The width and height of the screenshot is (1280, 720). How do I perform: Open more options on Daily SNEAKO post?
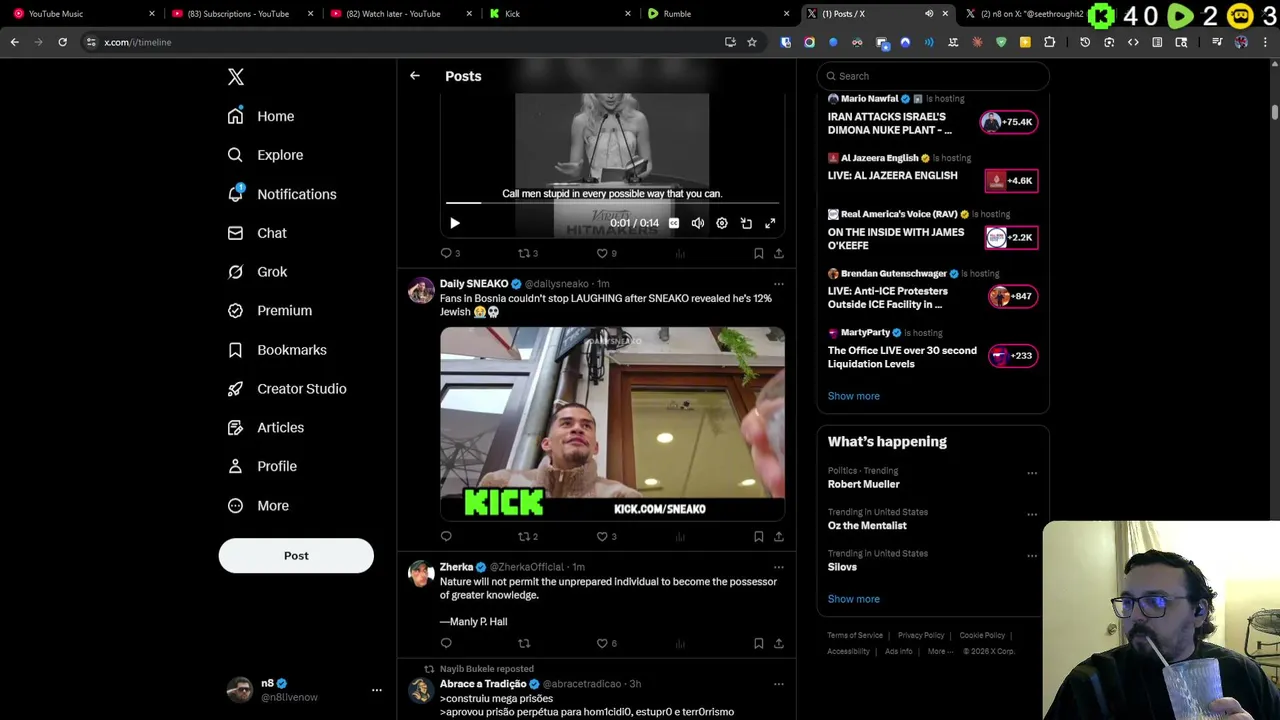(779, 284)
